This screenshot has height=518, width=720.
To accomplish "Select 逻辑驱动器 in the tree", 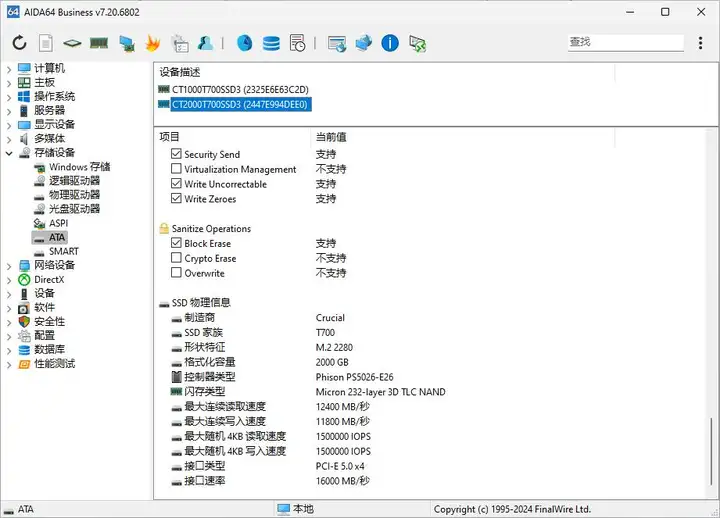I will point(74,180).
